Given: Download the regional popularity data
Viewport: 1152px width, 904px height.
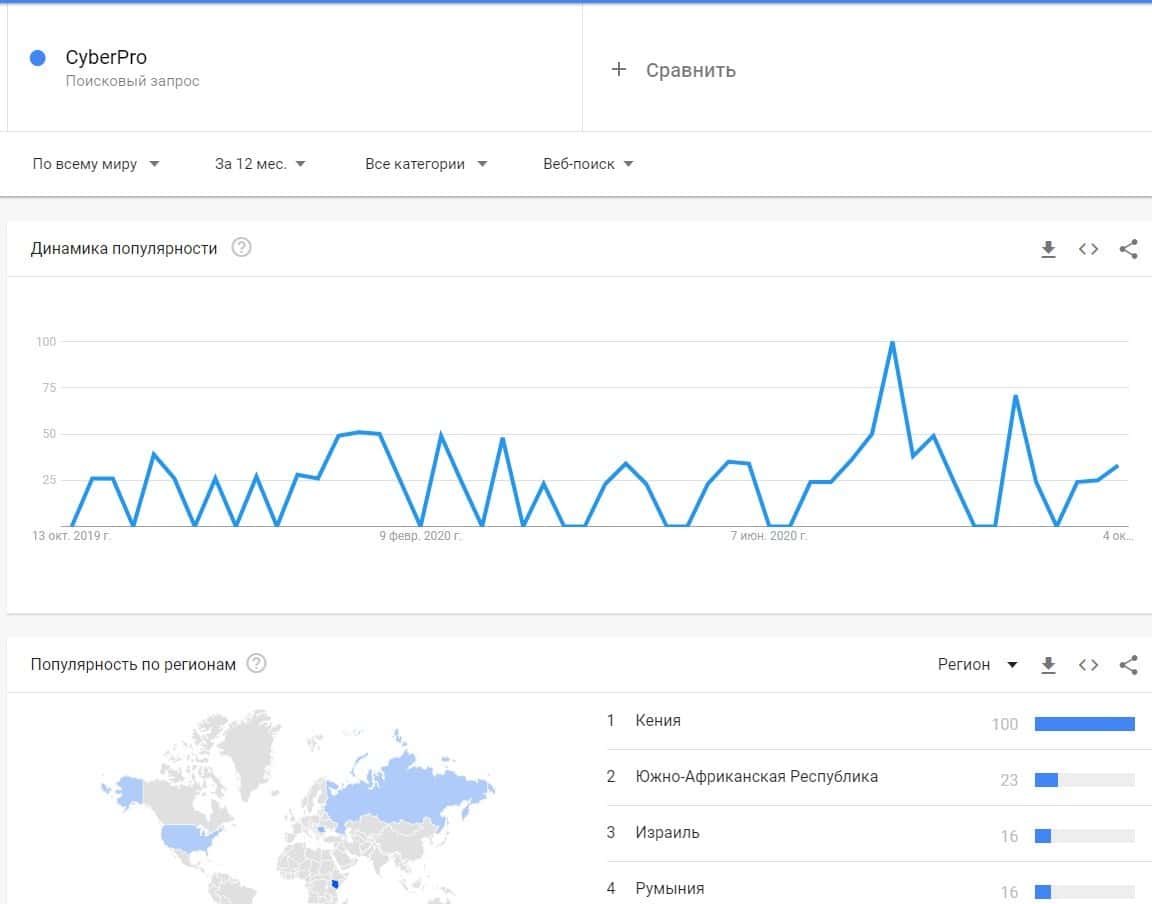Looking at the screenshot, I should tap(1048, 665).
